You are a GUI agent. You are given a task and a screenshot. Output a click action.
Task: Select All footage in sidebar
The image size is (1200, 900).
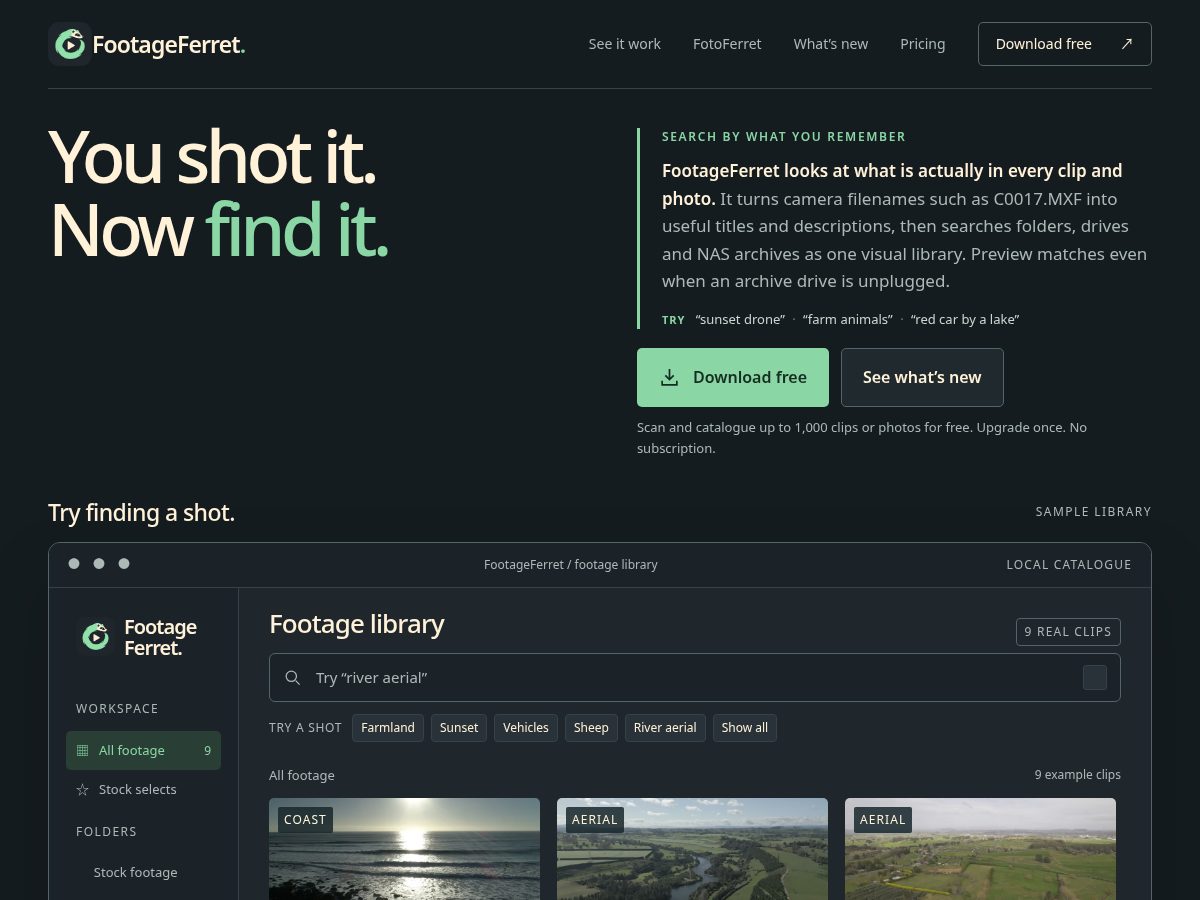click(x=144, y=750)
